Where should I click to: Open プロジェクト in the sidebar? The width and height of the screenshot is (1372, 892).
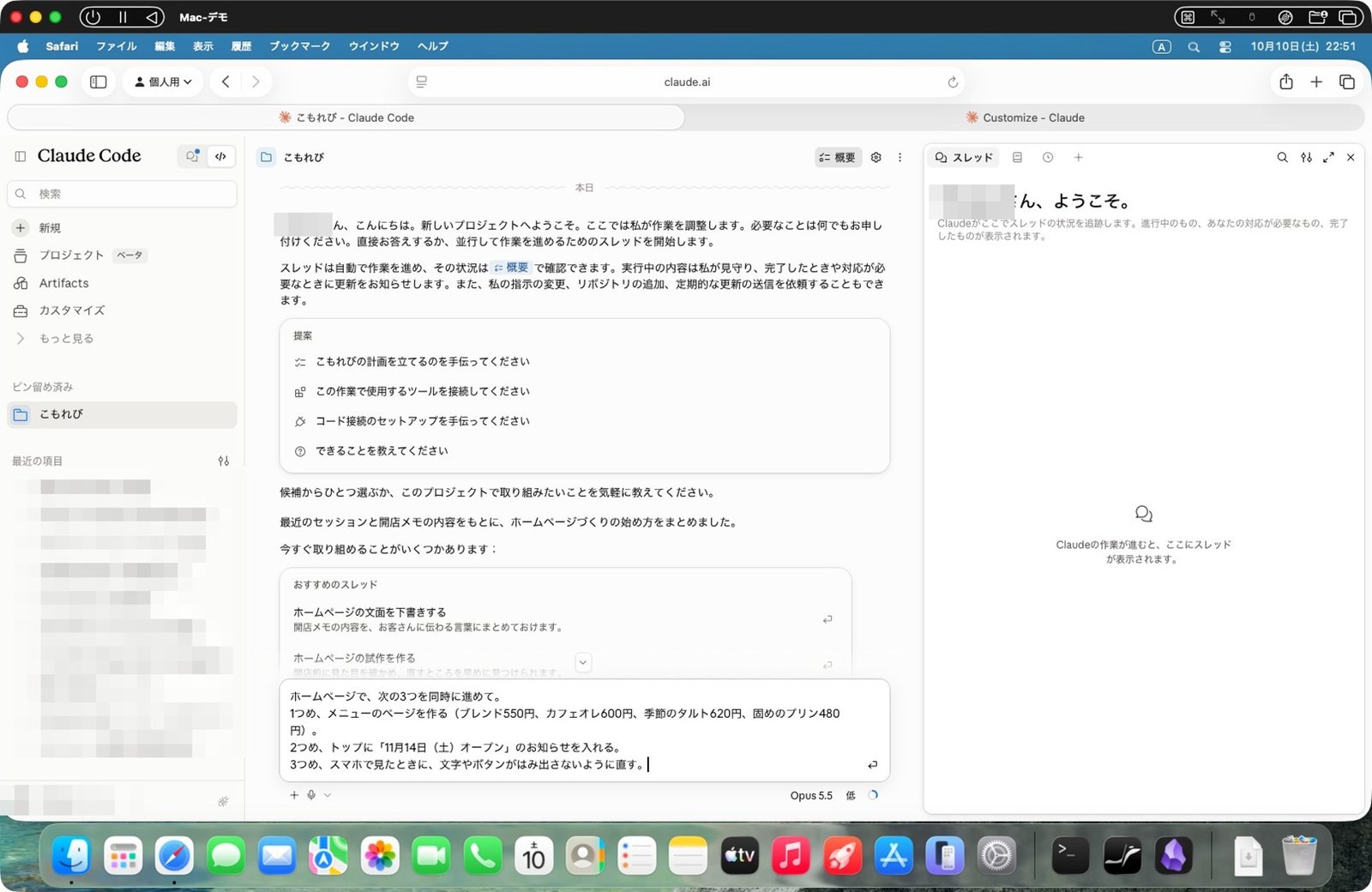122,256
